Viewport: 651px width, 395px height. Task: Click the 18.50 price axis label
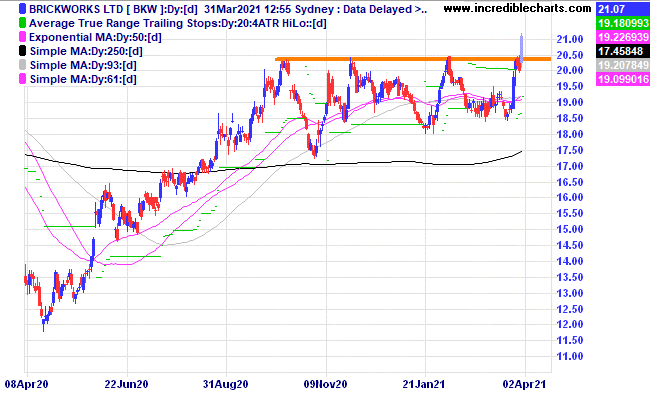click(x=570, y=118)
